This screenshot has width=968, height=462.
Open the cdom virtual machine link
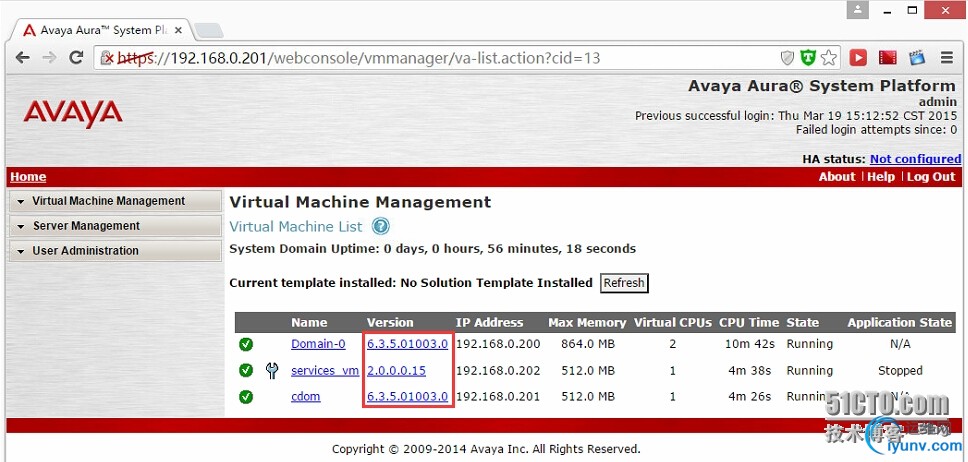(306, 397)
